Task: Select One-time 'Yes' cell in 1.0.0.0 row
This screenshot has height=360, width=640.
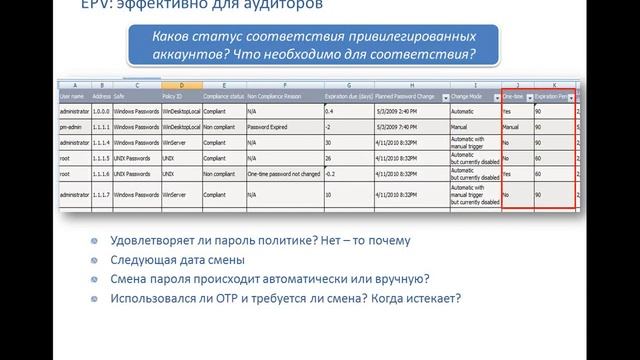Action: click(518, 111)
